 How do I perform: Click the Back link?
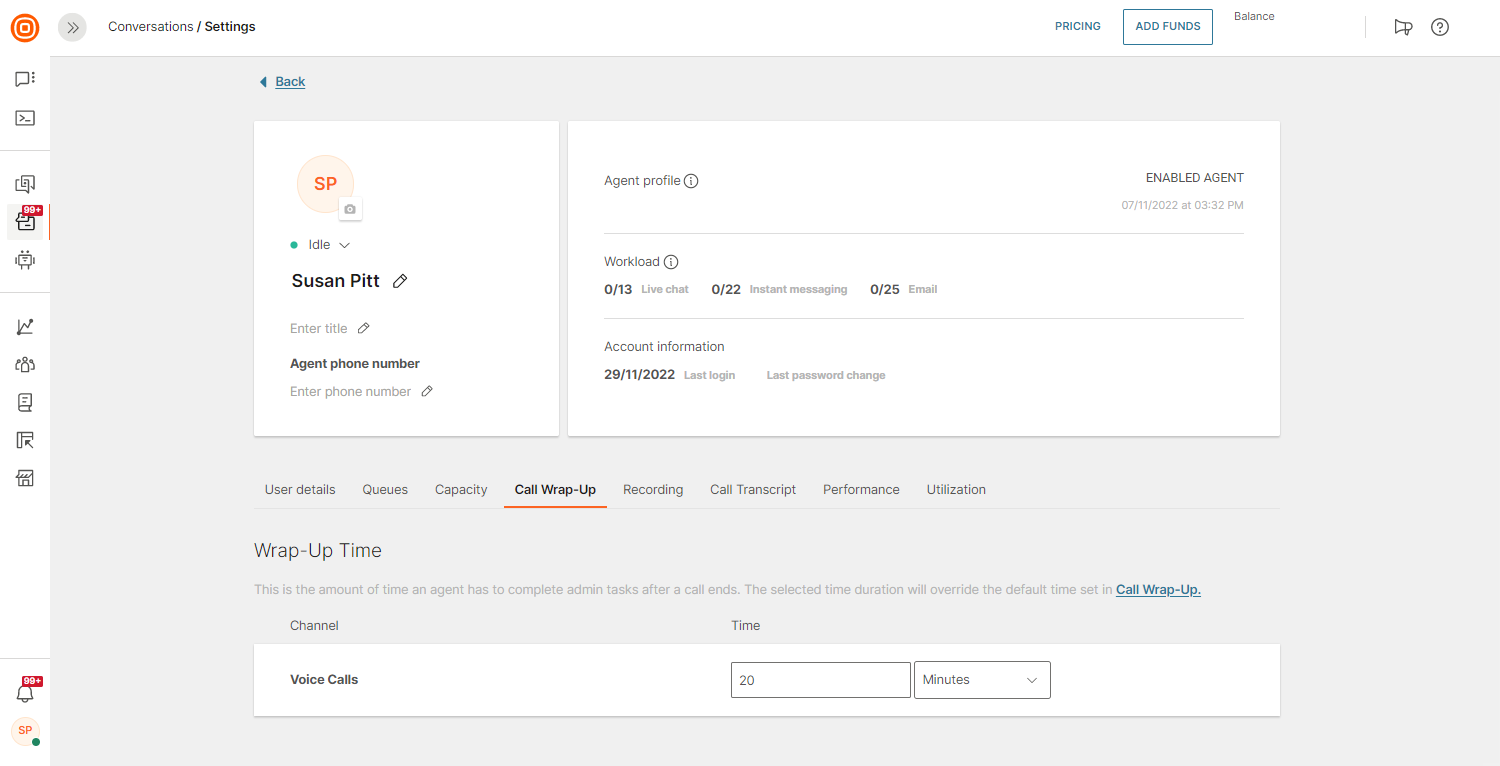coord(290,82)
